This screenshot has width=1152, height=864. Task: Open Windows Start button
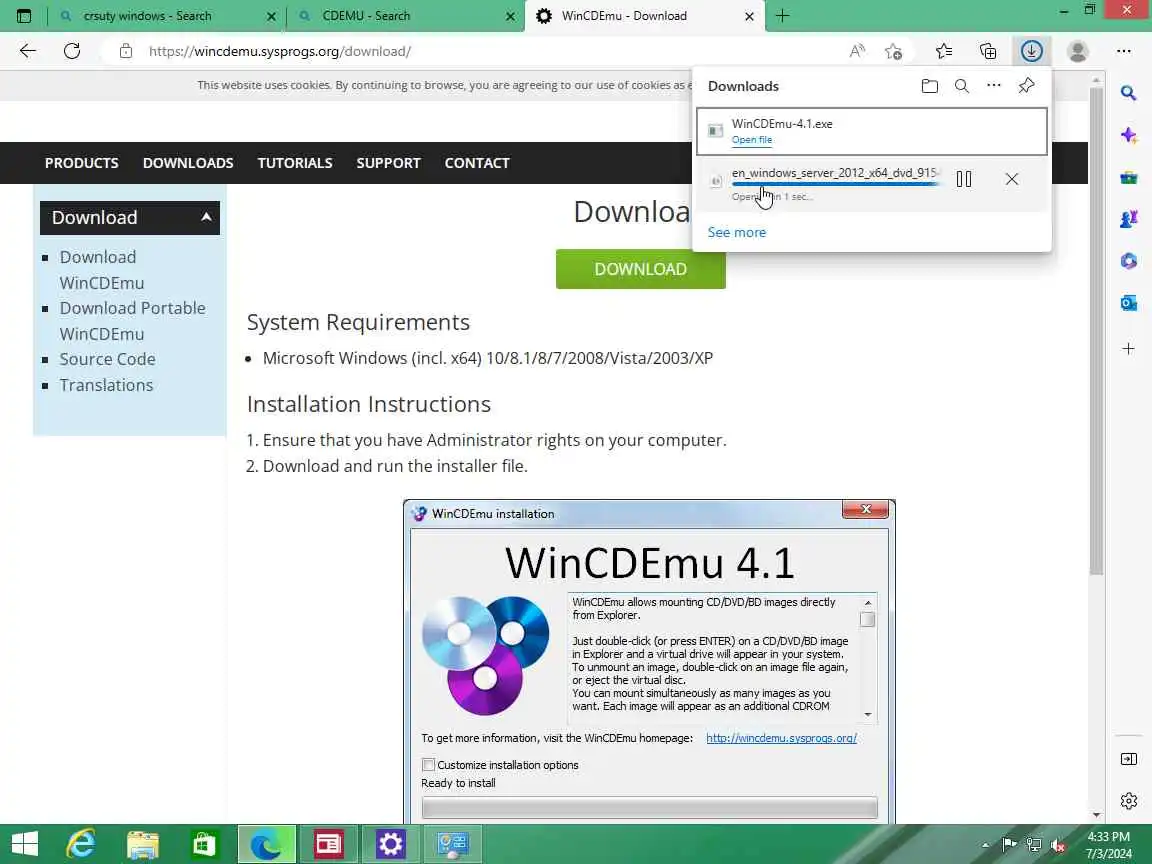pos(25,844)
